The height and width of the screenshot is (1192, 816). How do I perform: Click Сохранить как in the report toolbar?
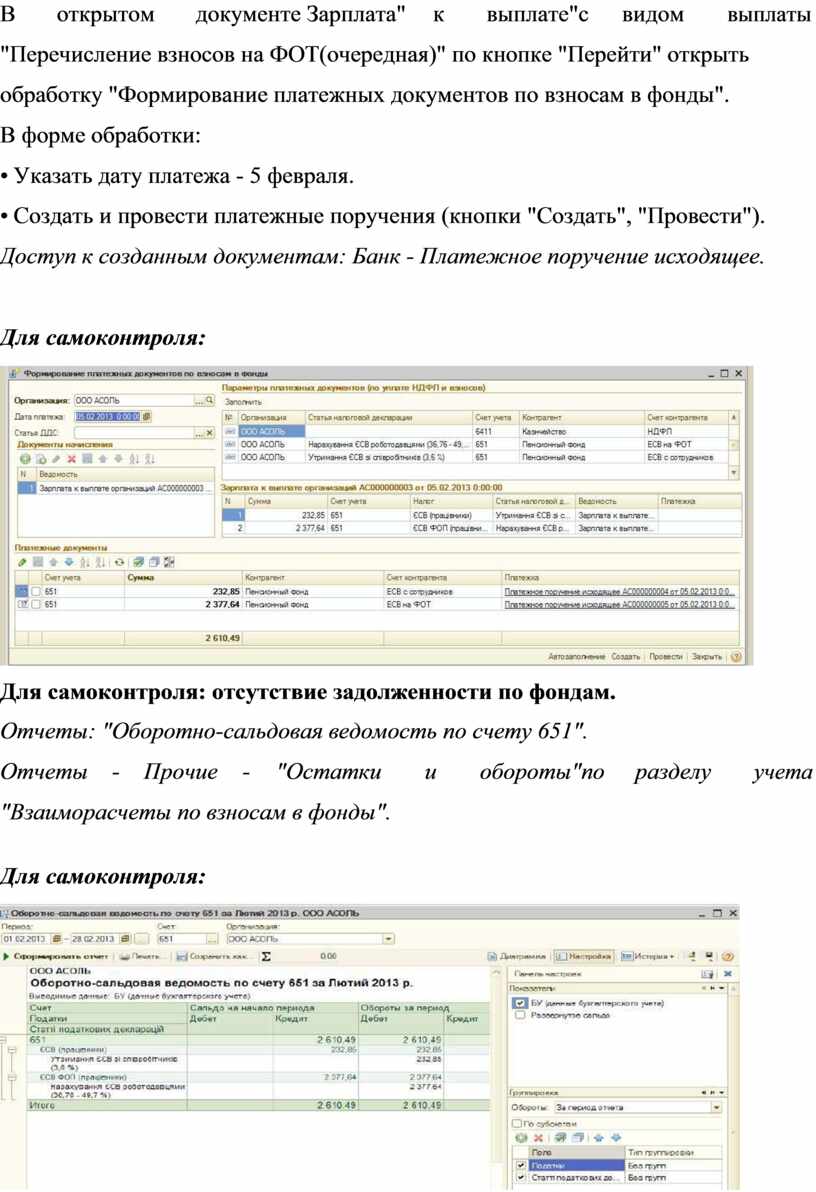(212, 956)
